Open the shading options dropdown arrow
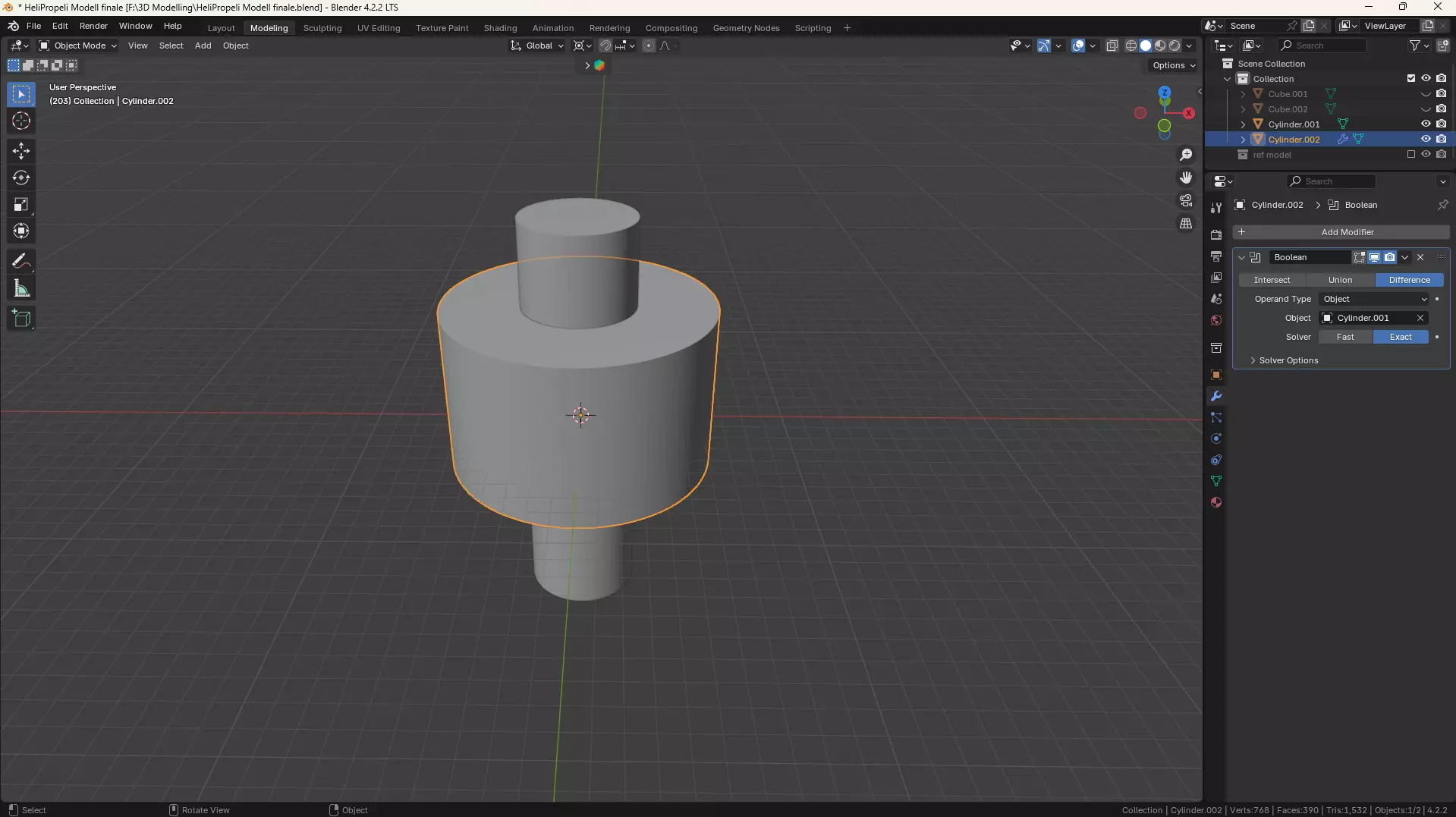The width and height of the screenshot is (1456, 817). tap(1189, 46)
